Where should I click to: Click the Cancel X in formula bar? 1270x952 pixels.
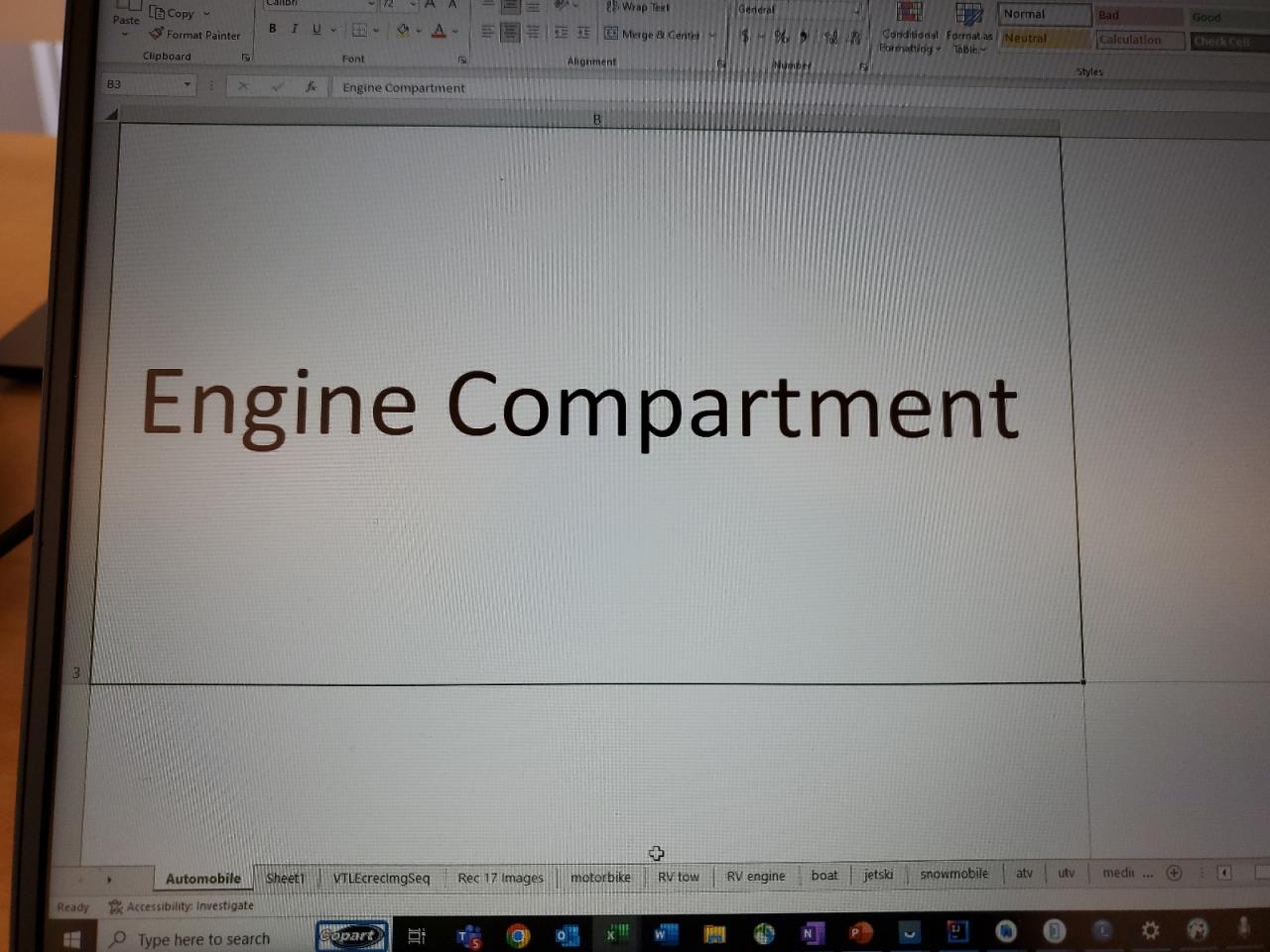tap(243, 86)
